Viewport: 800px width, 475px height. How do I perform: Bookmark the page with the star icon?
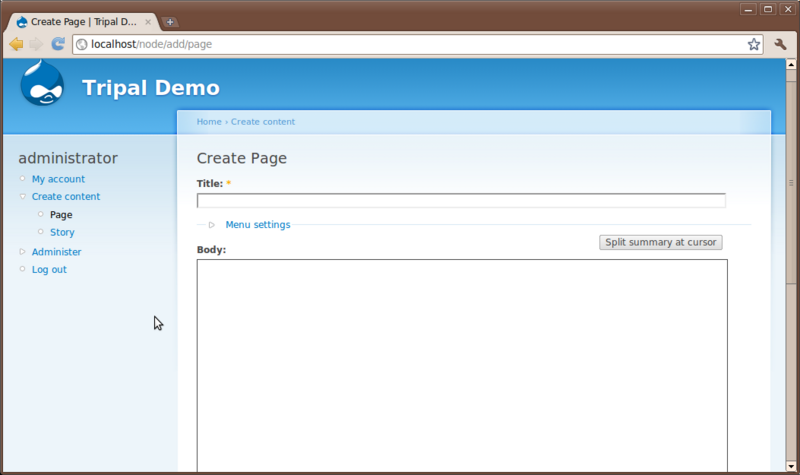pos(754,44)
